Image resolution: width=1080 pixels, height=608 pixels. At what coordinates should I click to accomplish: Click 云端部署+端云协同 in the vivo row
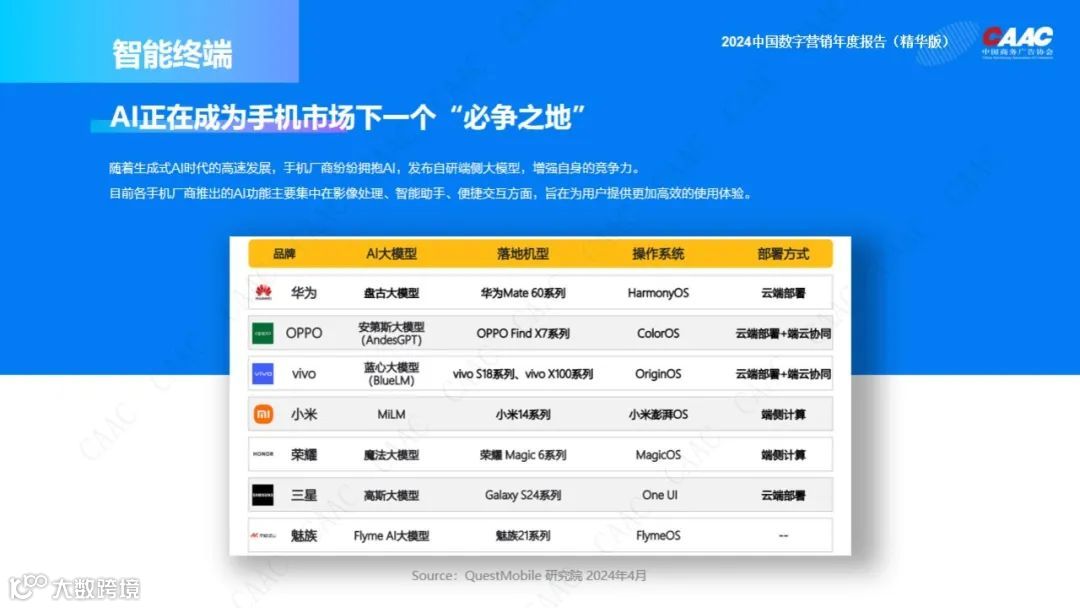783,374
